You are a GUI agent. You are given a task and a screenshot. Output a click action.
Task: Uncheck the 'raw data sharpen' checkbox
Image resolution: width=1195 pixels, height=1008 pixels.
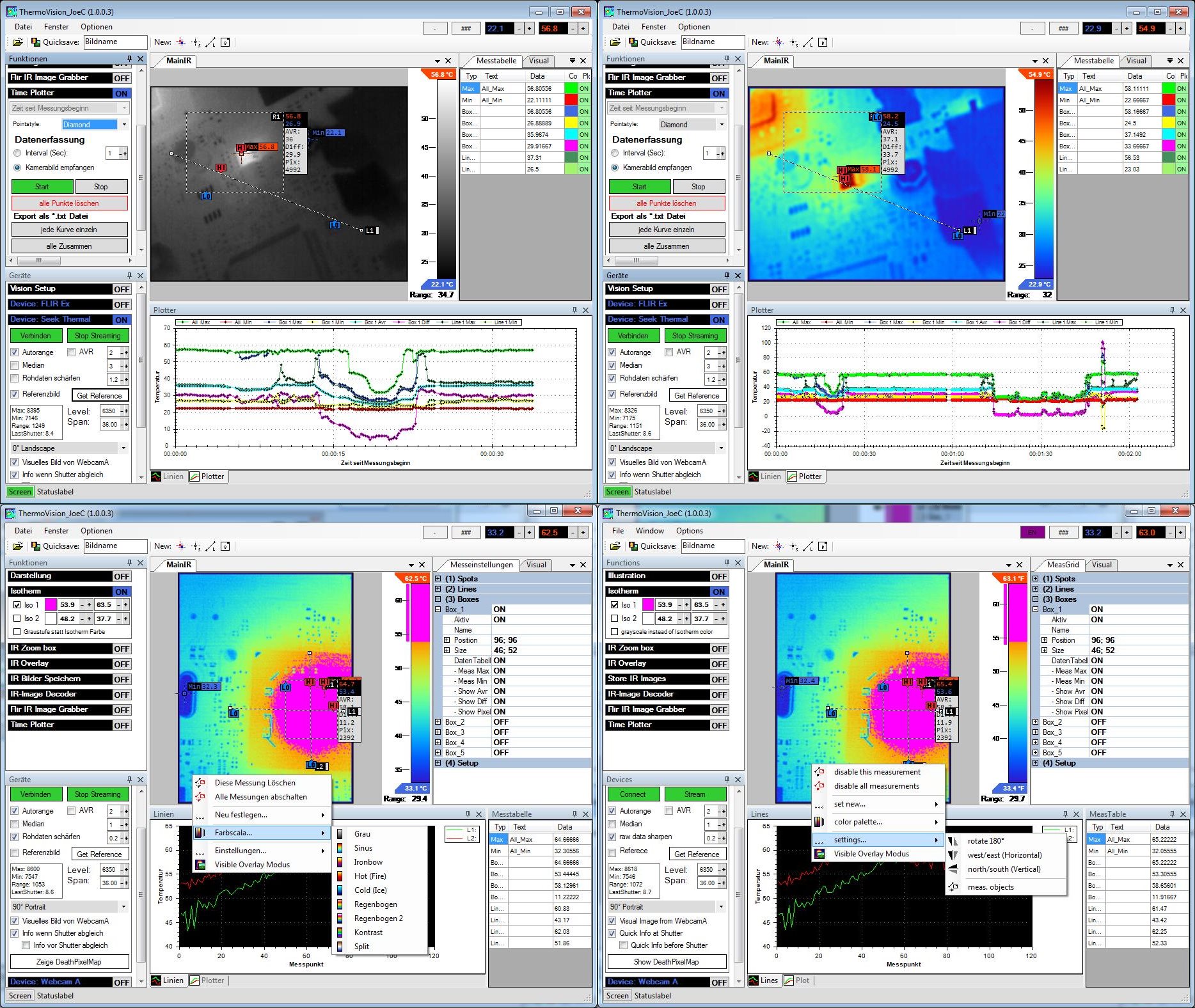click(x=612, y=837)
